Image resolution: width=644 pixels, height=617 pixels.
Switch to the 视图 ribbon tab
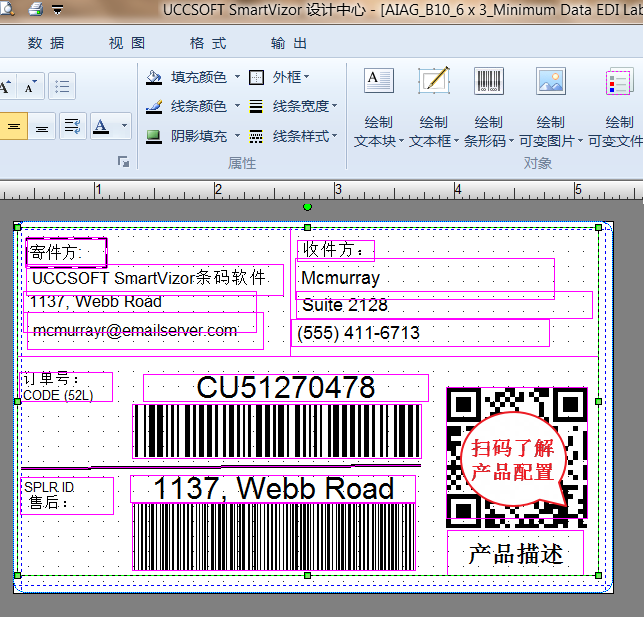pyautogui.click(x=127, y=43)
